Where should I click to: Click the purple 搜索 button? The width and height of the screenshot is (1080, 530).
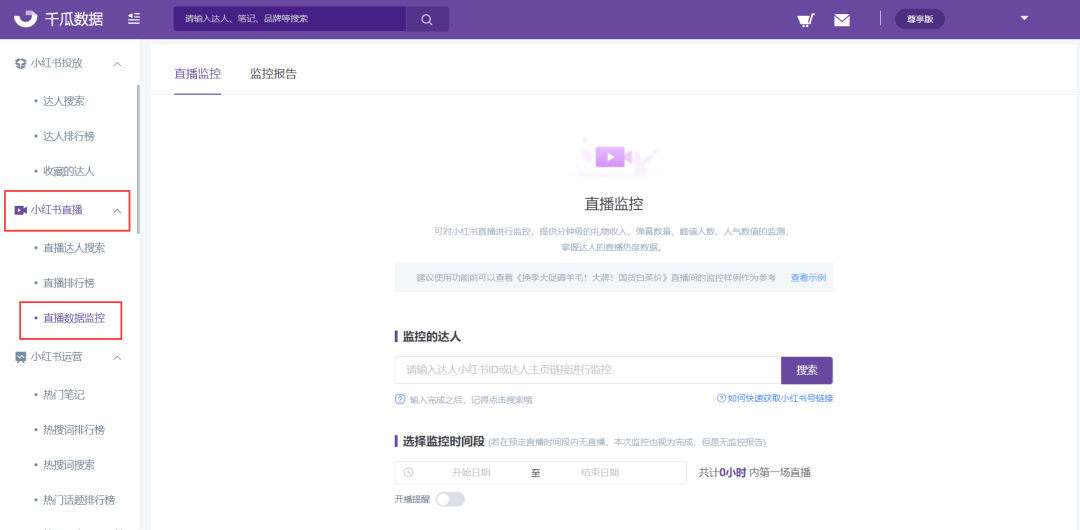click(807, 370)
